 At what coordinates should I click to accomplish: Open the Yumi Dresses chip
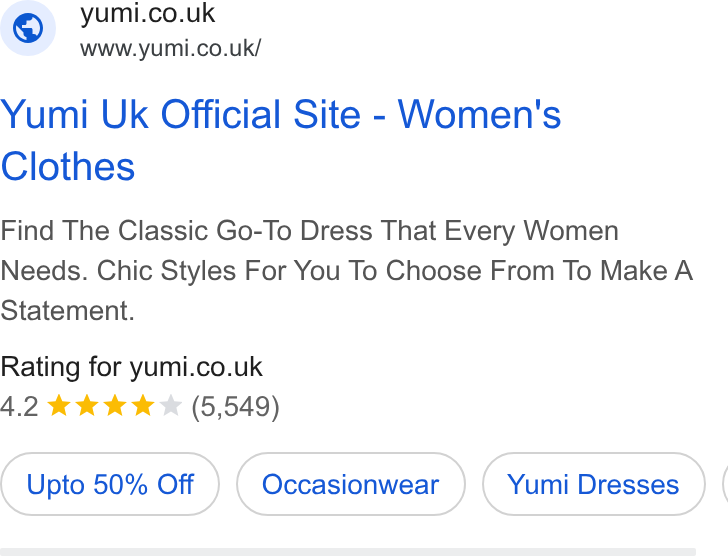593,484
